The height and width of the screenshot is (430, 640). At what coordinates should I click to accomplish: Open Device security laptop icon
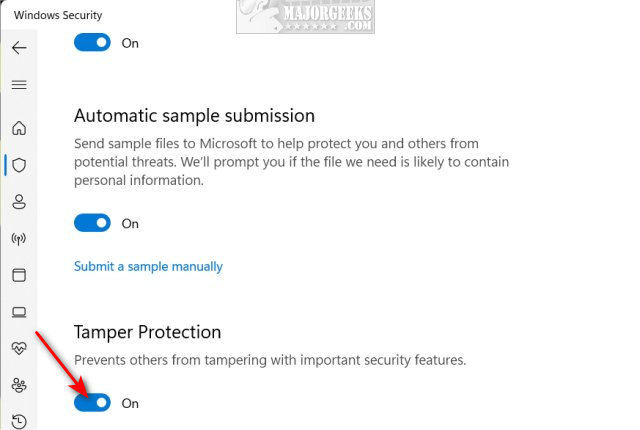click(x=19, y=312)
